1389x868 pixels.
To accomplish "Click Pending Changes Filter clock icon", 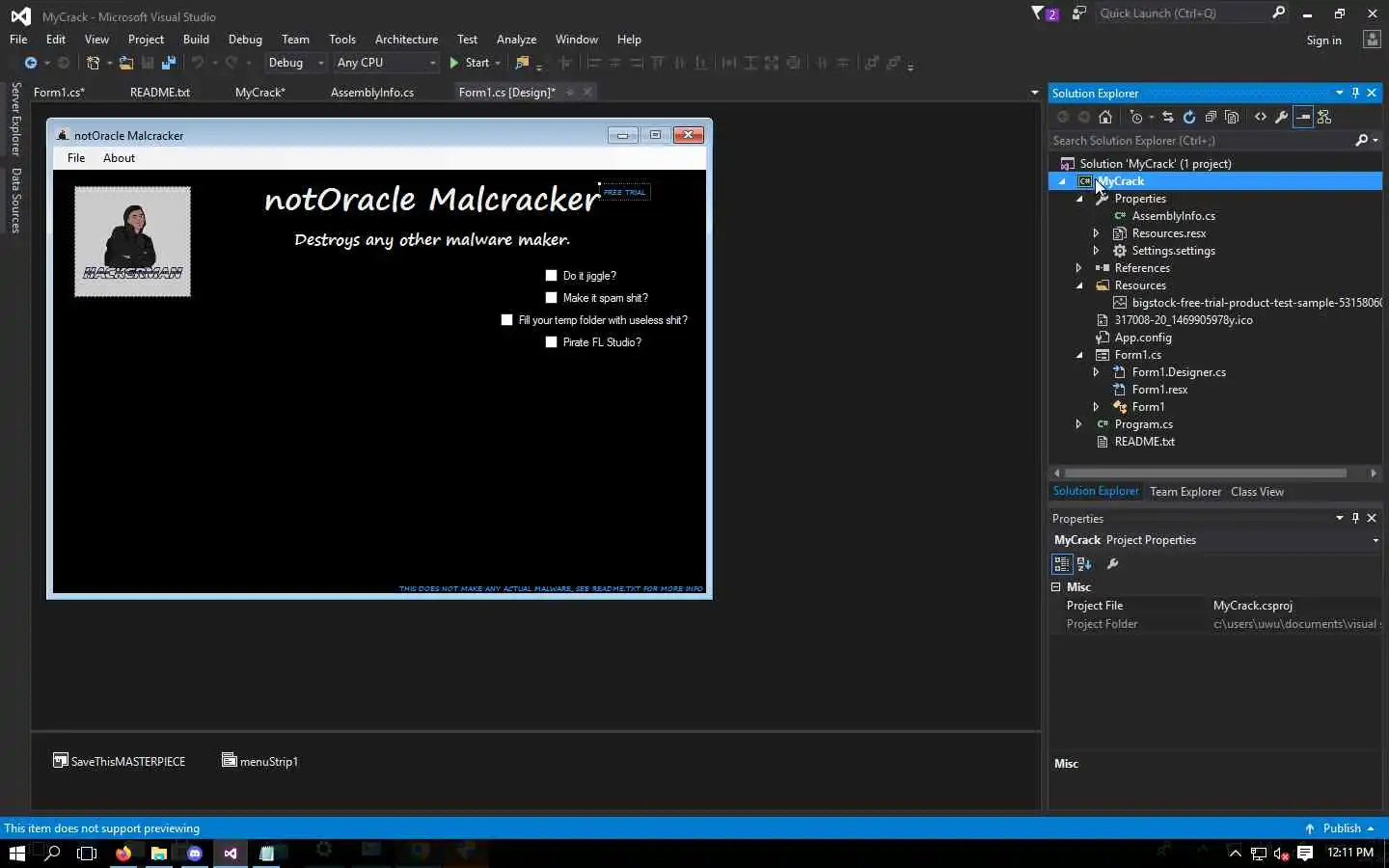I will [1137, 117].
